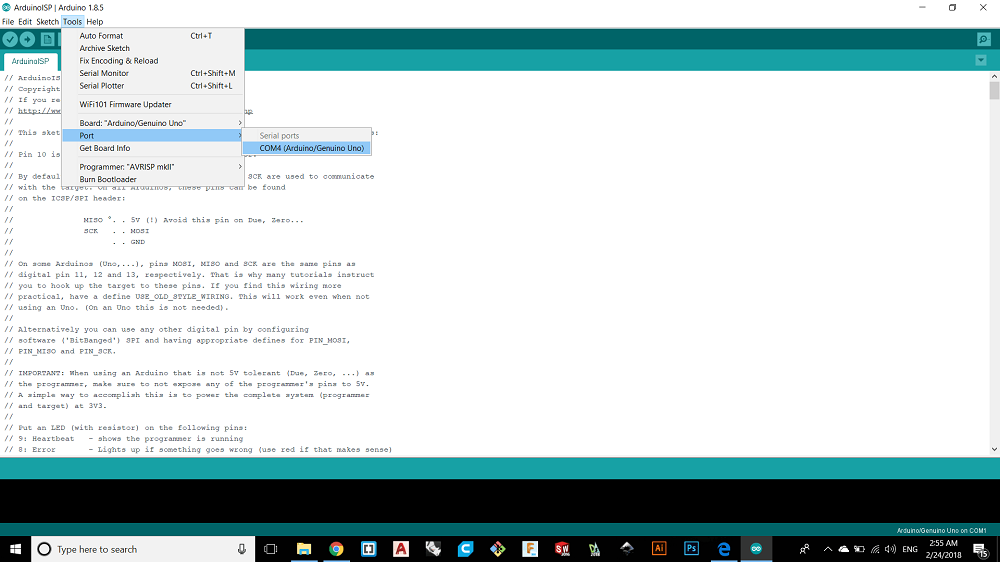The image size is (1000, 562).
Task: Expand the Programmer AVRISP mkII submenu
Action: point(152,166)
